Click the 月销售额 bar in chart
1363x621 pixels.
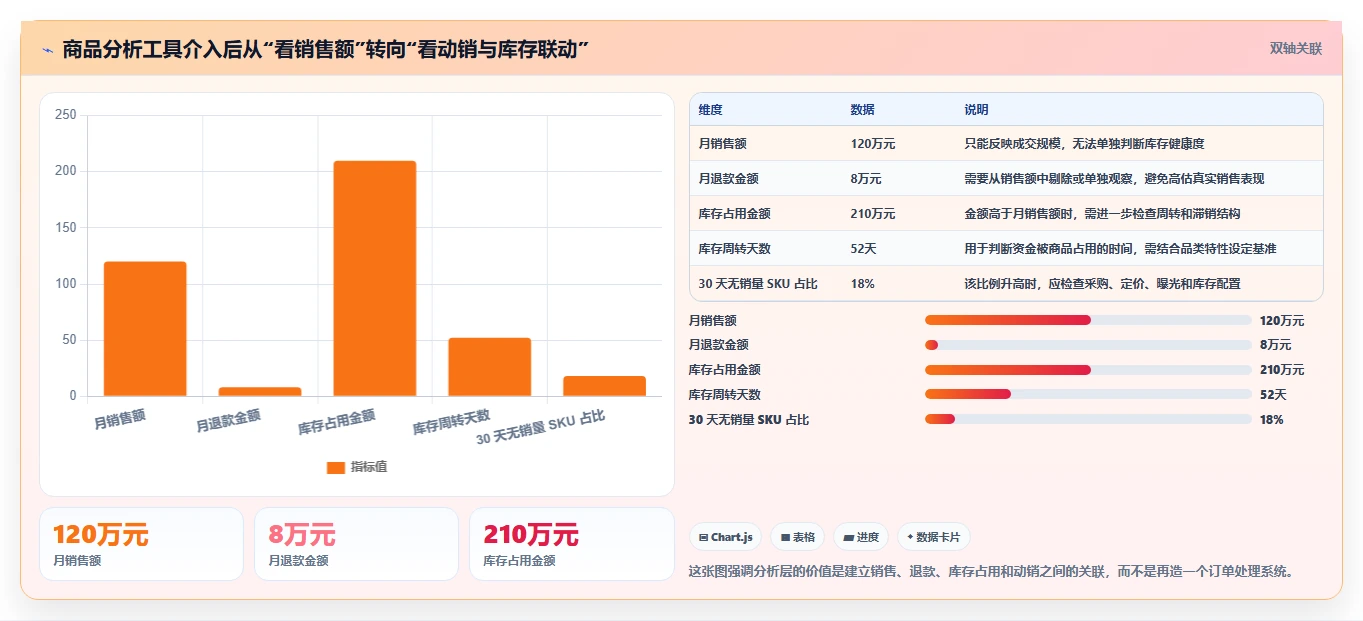(x=145, y=329)
